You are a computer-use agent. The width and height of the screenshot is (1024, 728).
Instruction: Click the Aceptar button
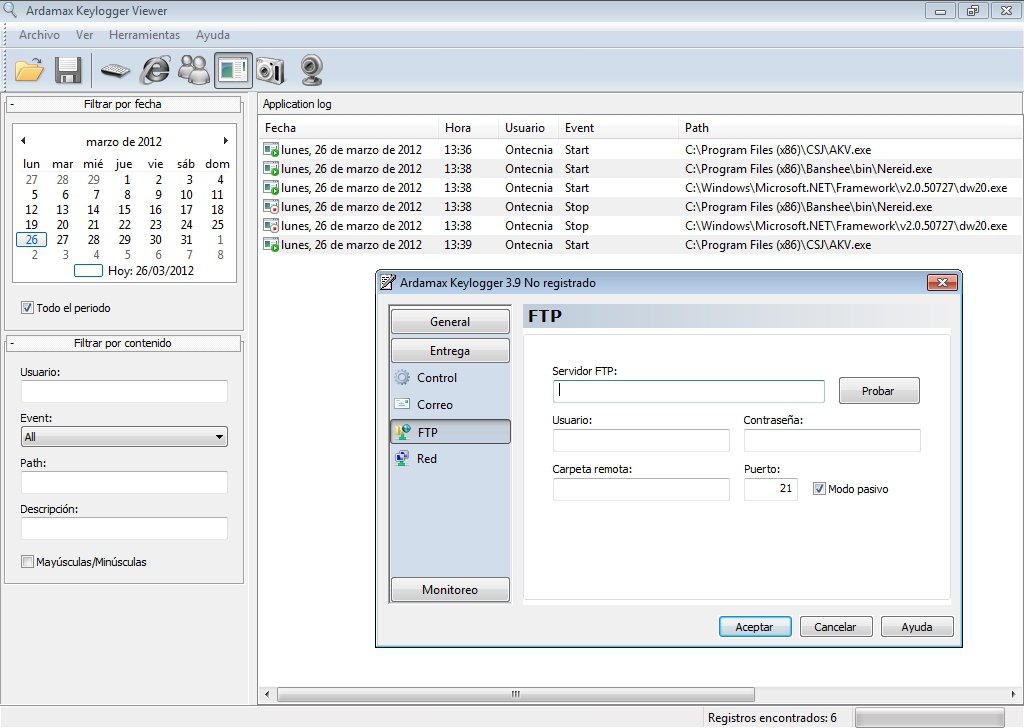point(755,627)
